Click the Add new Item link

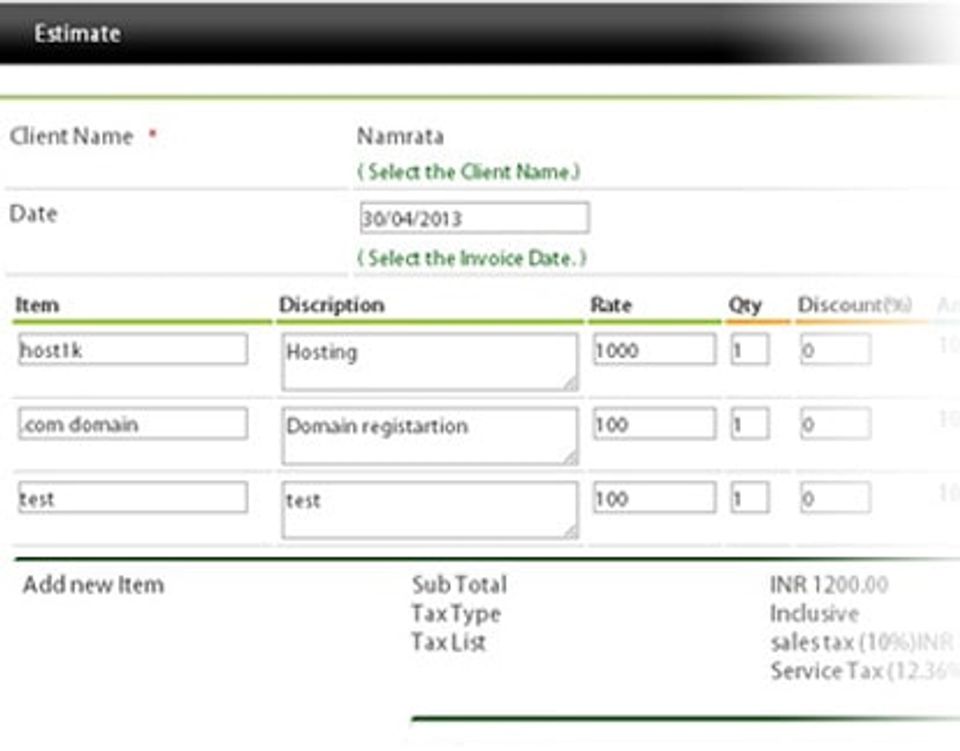(x=94, y=585)
